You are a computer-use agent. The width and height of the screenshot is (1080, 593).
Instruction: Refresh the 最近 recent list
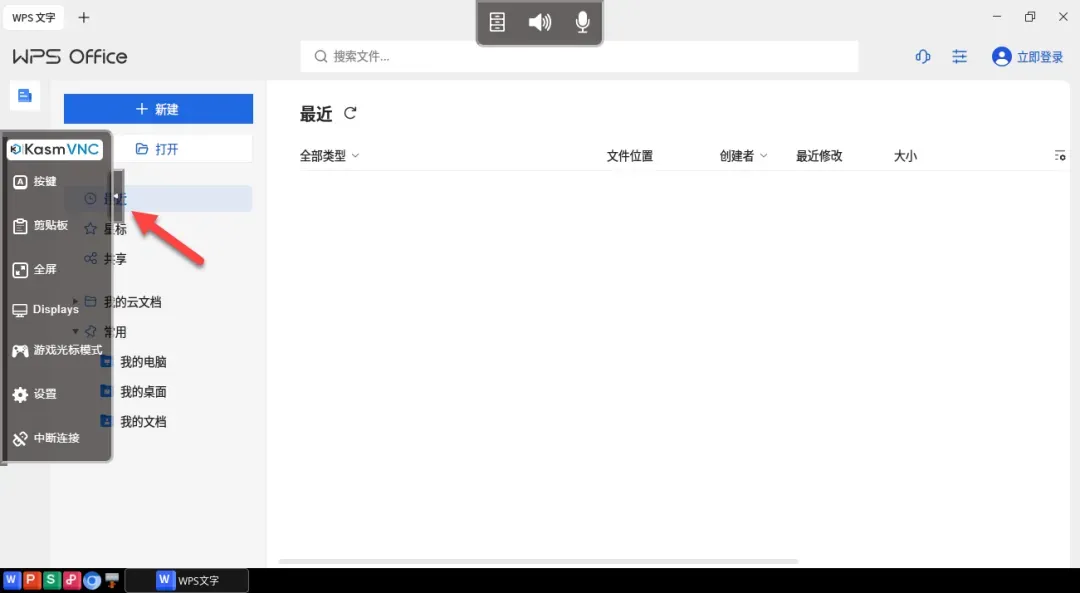350,114
